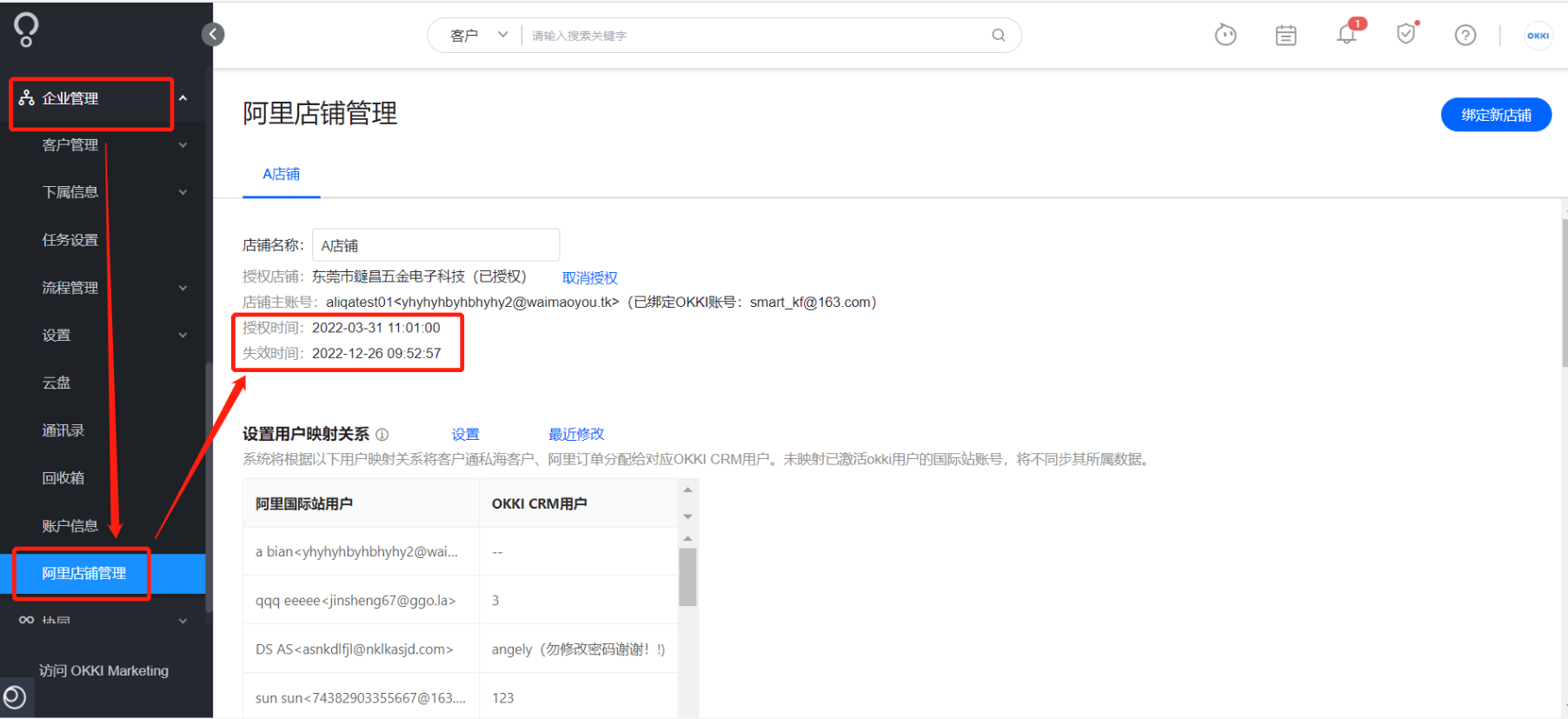The image size is (1568, 719).
Task: Expand the 客户管理 submenu chevron
Action: click(x=183, y=145)
